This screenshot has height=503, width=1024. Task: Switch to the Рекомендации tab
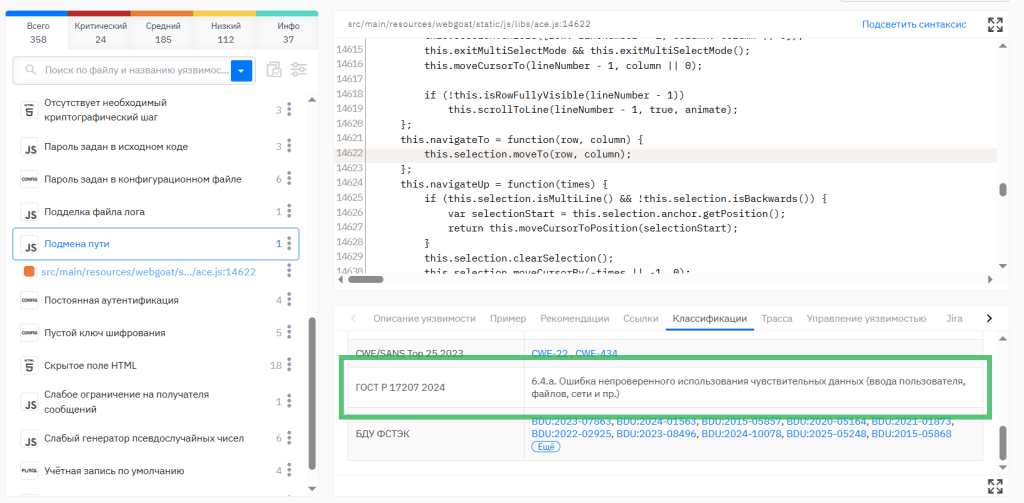575,319
